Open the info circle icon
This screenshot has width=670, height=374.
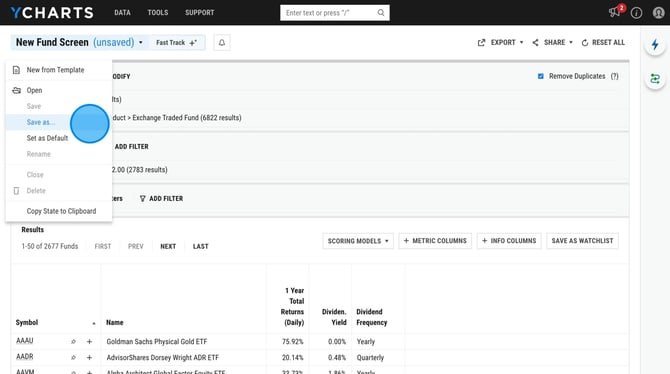636,13
